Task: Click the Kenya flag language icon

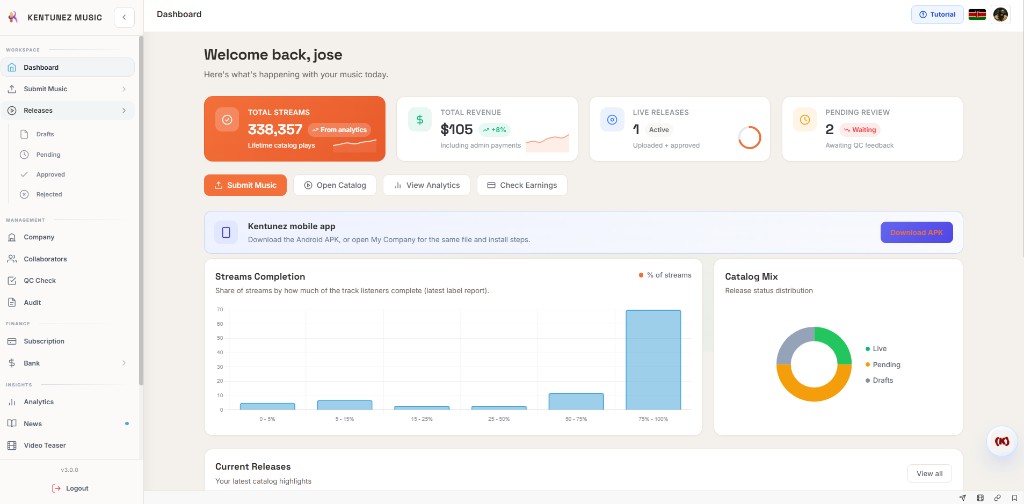Action: click(977, 14)
